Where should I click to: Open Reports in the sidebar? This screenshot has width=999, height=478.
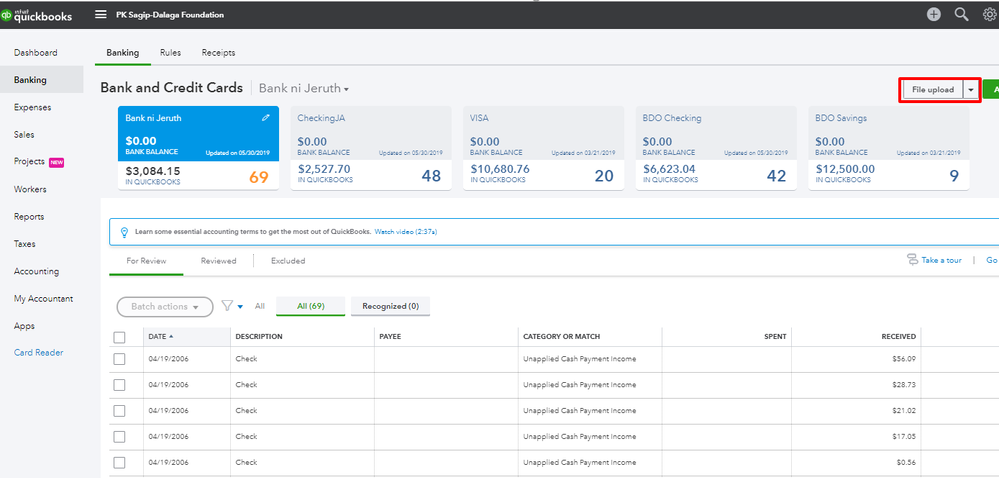coord(29,217)
